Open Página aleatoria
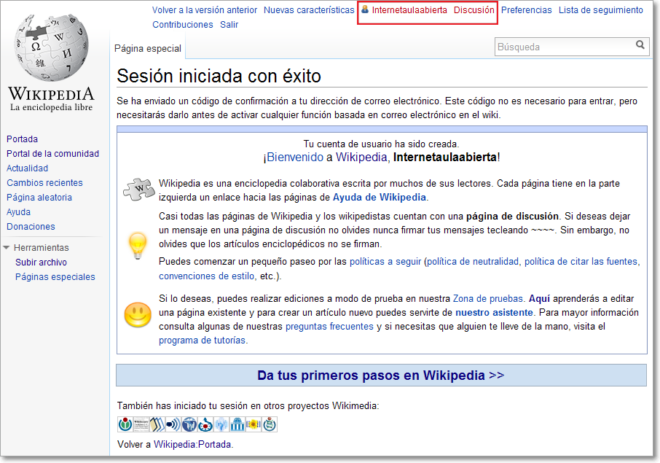 pos(39,197)
